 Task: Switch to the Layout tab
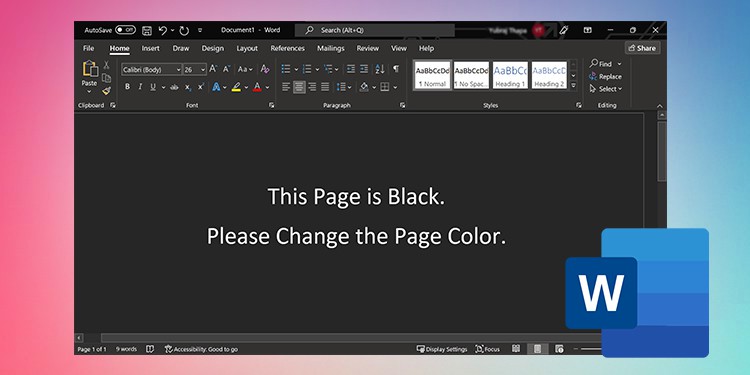tap(247, 48)
